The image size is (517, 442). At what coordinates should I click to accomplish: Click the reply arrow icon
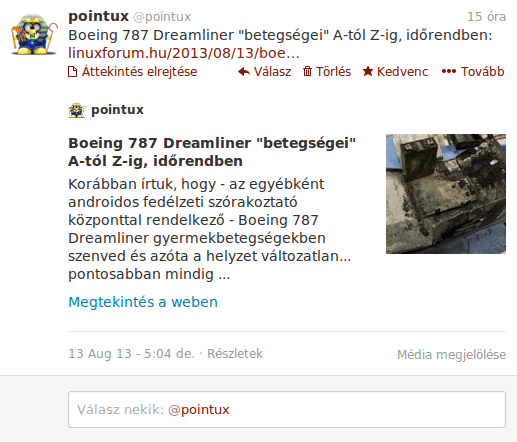tap(244, 72)
